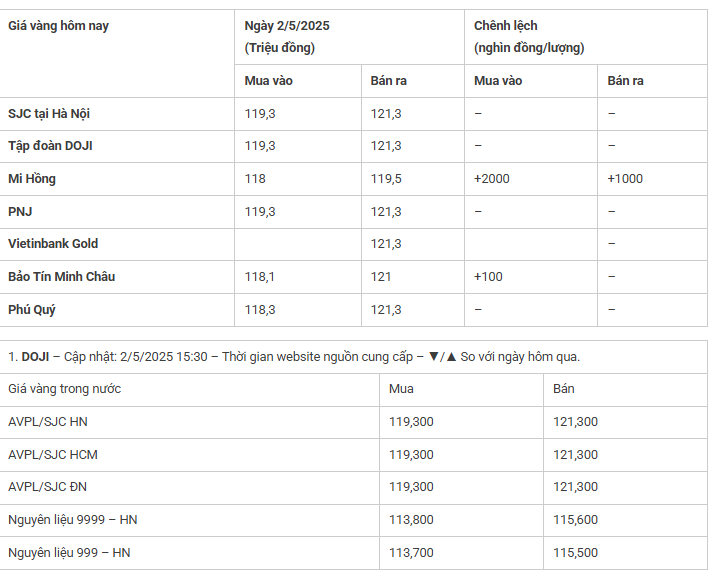
Task: Click the bold DOJI text in update line
Action: coord(35,356)
